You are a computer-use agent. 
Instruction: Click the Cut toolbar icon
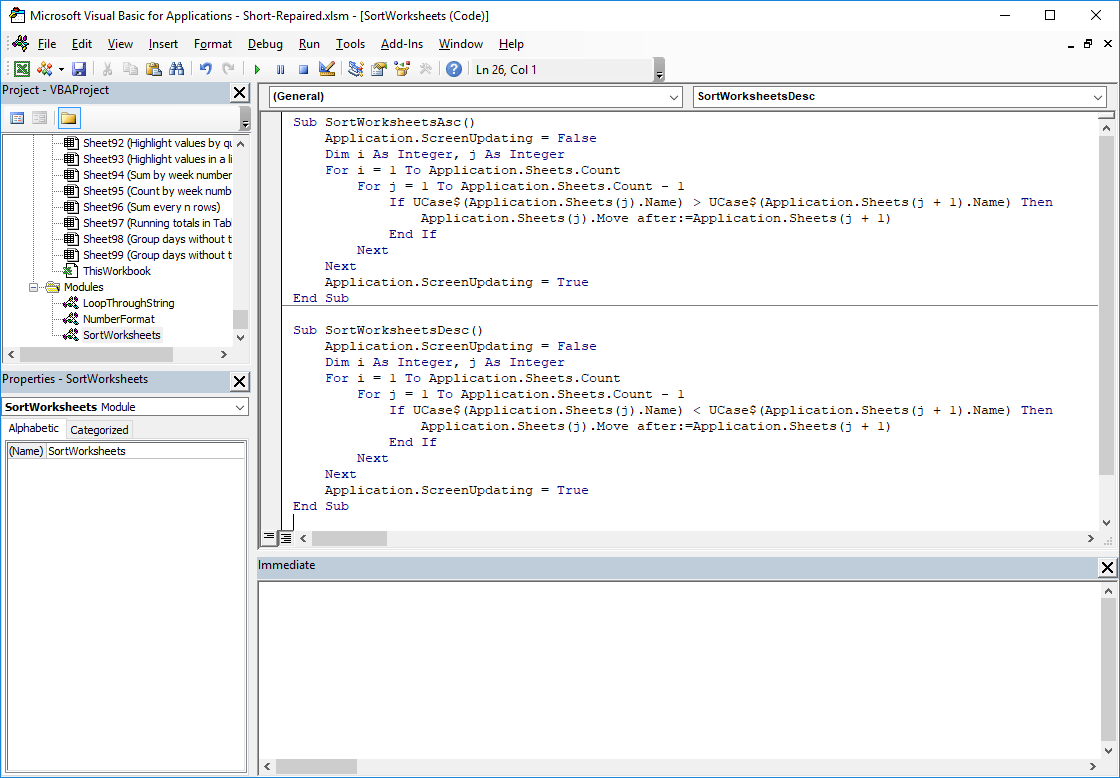click(x=108, y=69)
